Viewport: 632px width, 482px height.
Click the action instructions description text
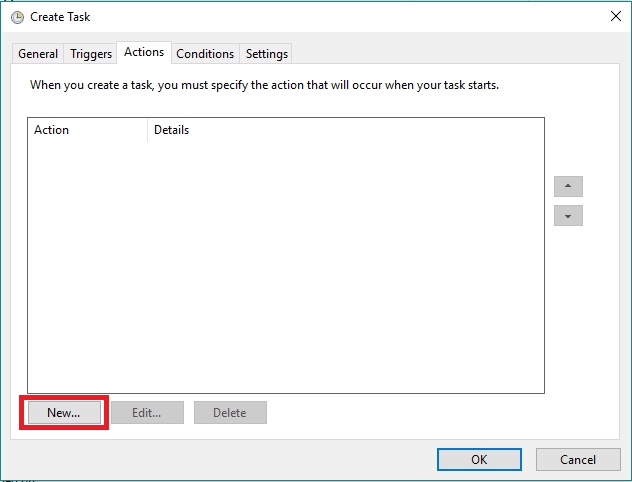click(x=264, y=85)
